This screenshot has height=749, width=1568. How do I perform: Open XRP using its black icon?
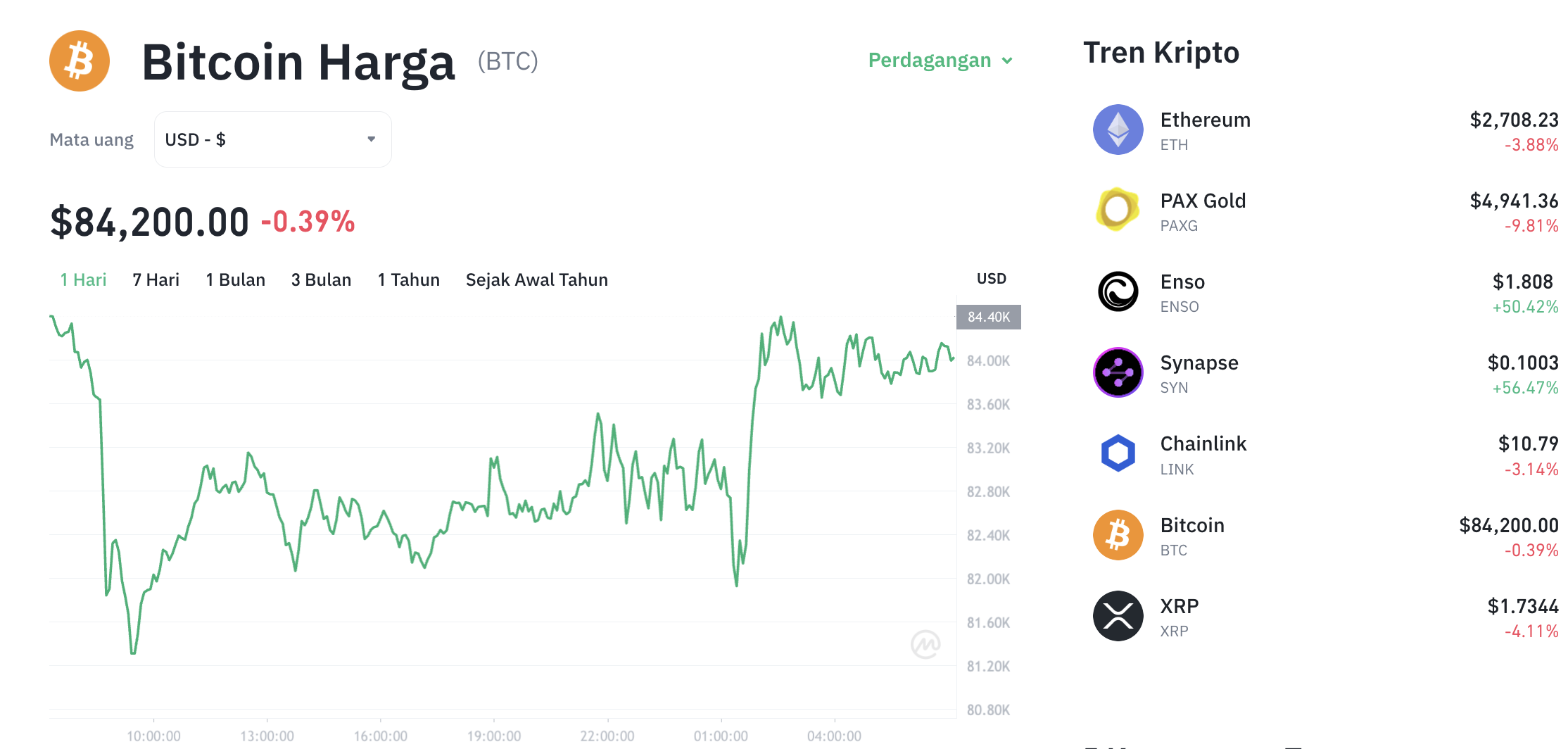tap(1118, 615)
